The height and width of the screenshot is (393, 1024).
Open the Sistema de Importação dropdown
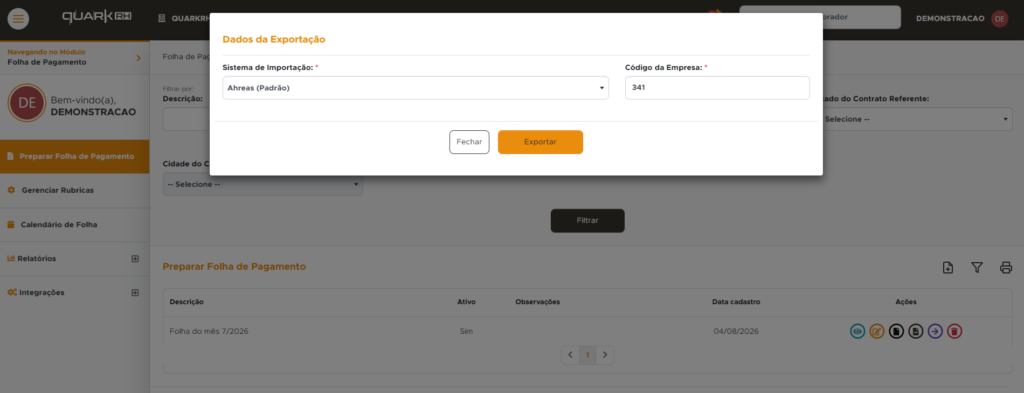[x=415, y=88]
